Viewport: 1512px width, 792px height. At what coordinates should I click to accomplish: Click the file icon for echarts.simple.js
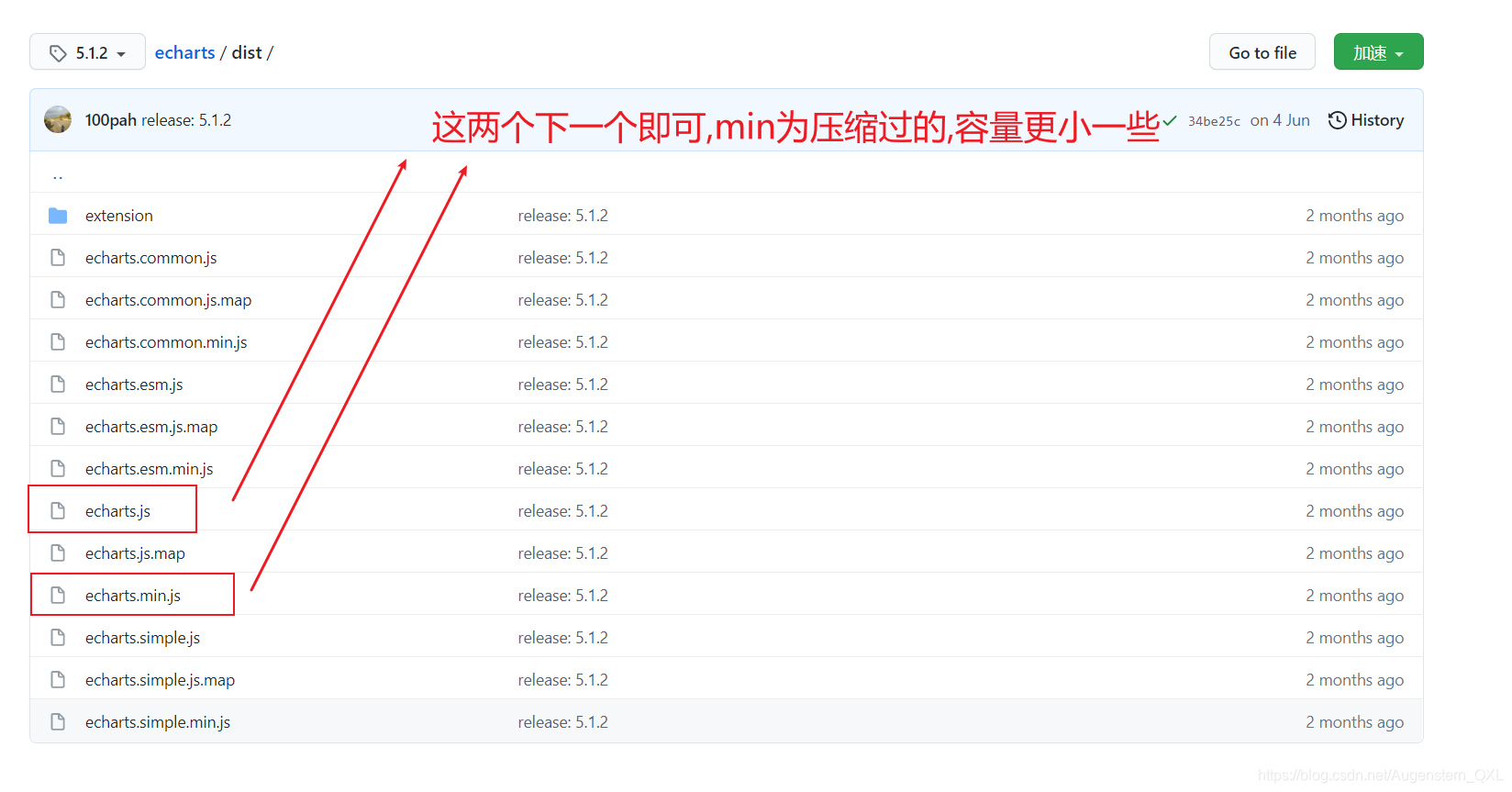(58, 638)
